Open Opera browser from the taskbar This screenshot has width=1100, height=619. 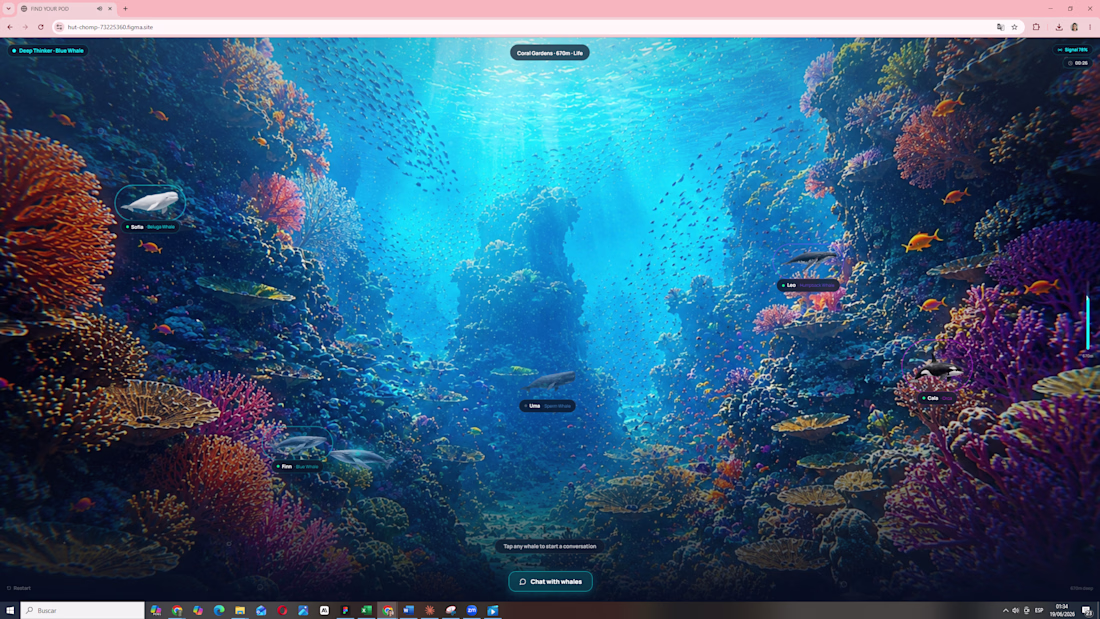click(282, 611)
